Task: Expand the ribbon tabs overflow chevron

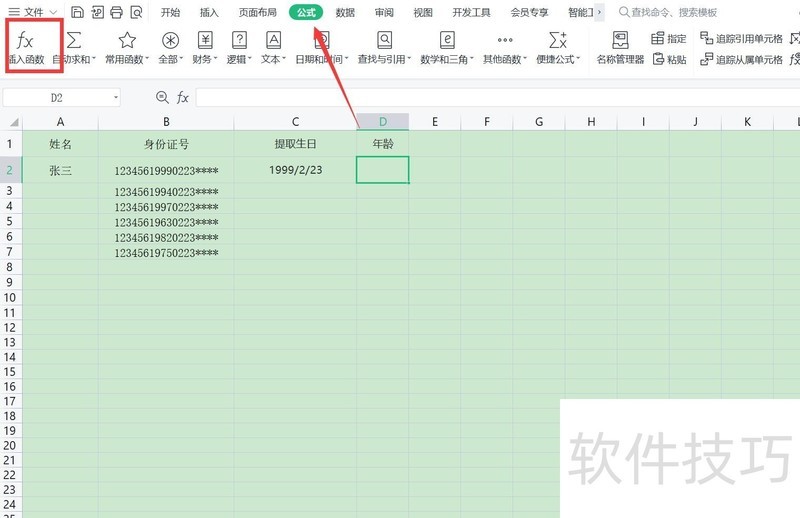Action: (x=599, y=12)
